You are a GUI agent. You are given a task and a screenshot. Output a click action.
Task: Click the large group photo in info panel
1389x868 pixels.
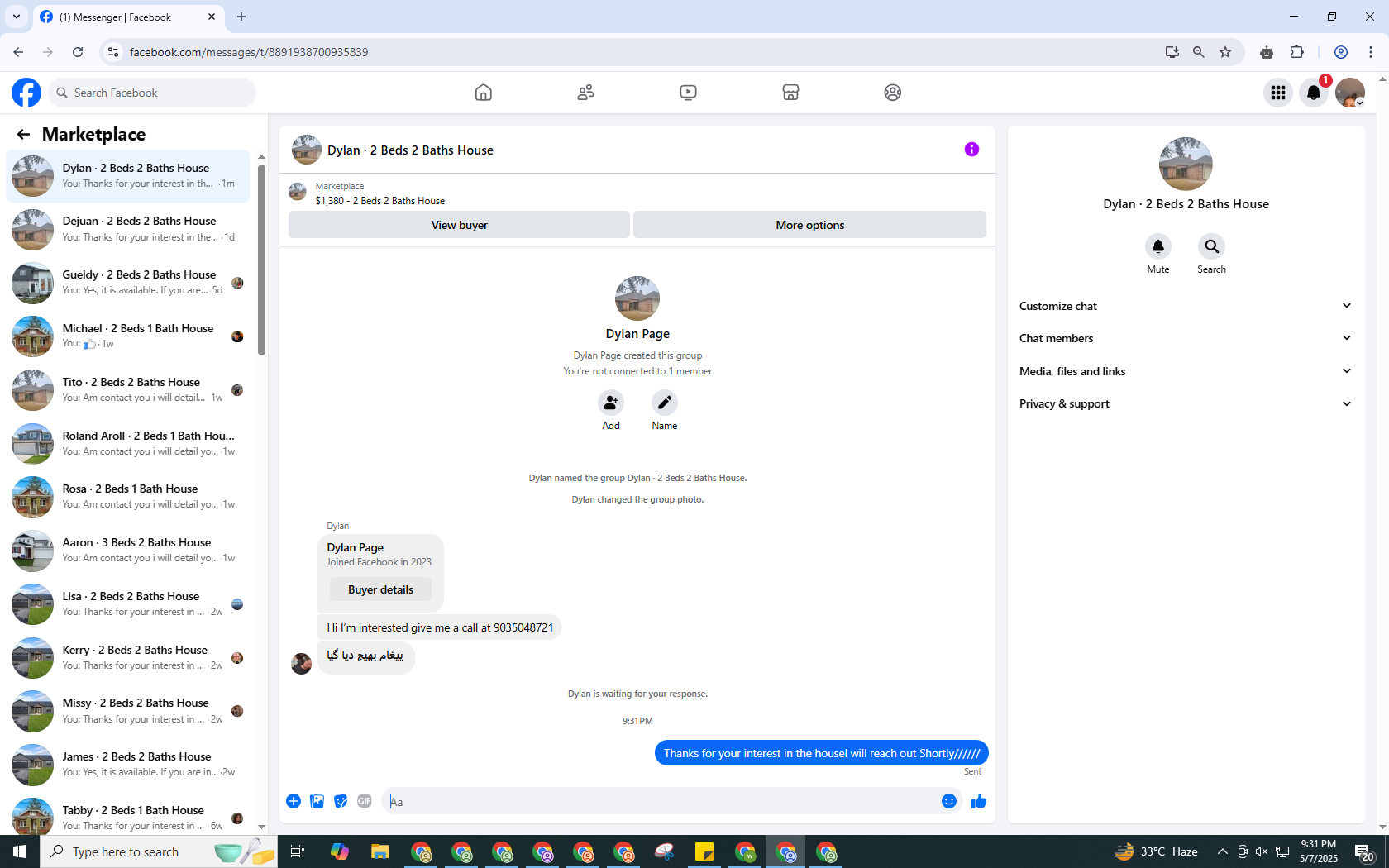point(1186,164)
